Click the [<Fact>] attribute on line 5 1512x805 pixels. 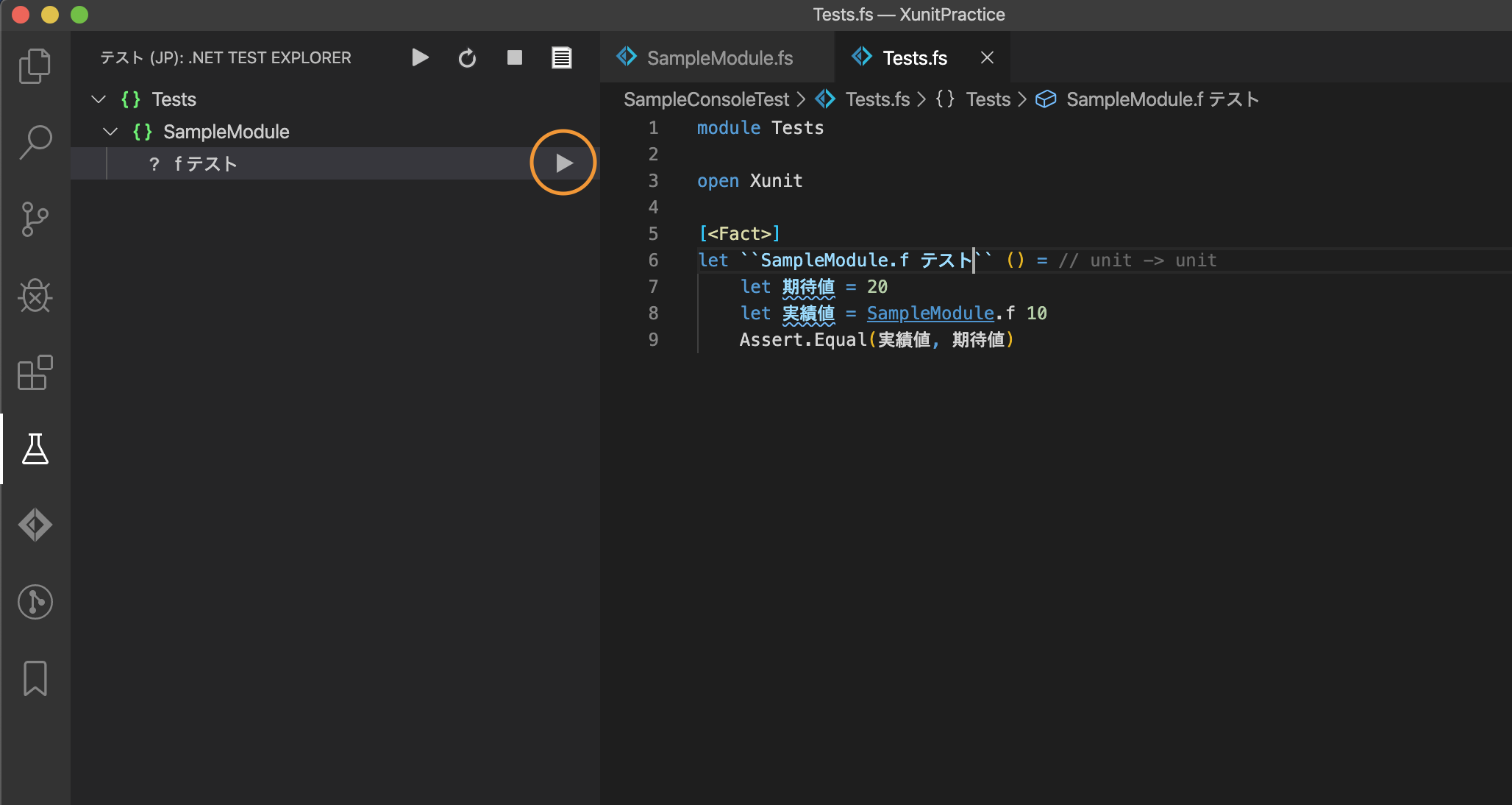pos(739,234)
